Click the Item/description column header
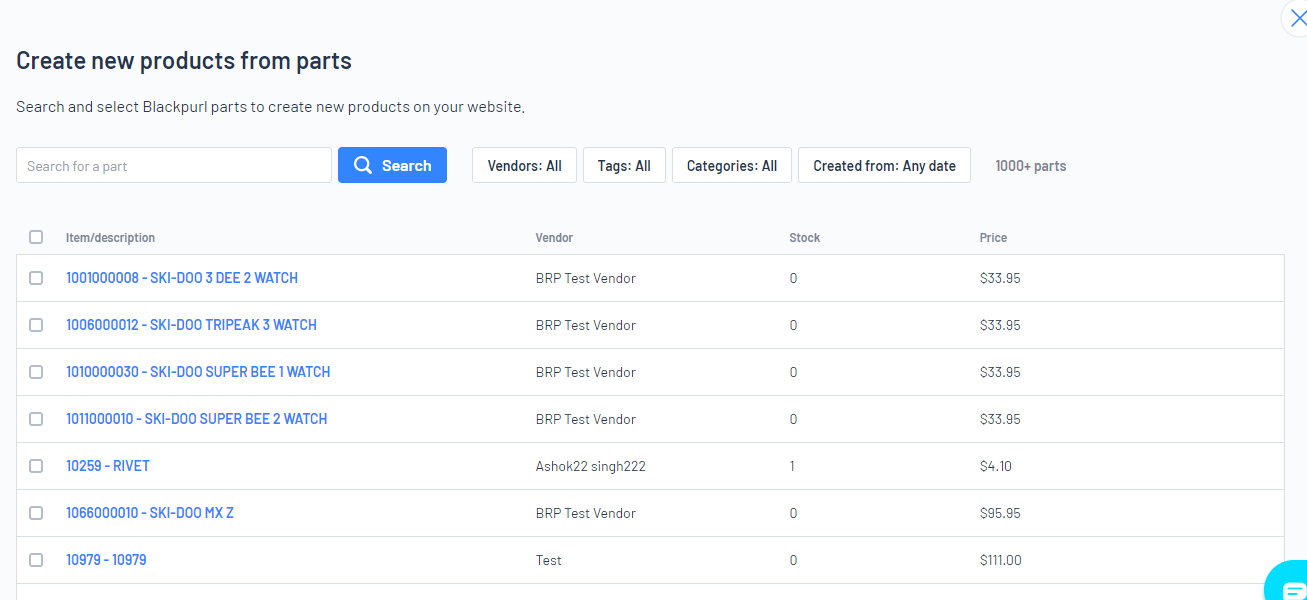Viewport: 1307px width, 600px height. [110, 238]
